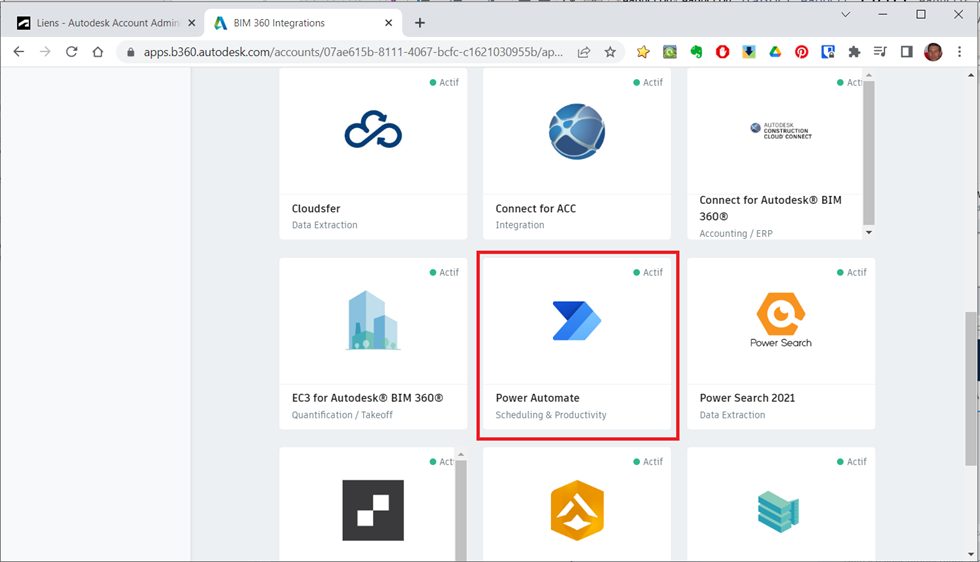Click the scroll down arrow in Connect BIM 360 card
The width and height of the screenshot is (980, 562).
(869, 233)
